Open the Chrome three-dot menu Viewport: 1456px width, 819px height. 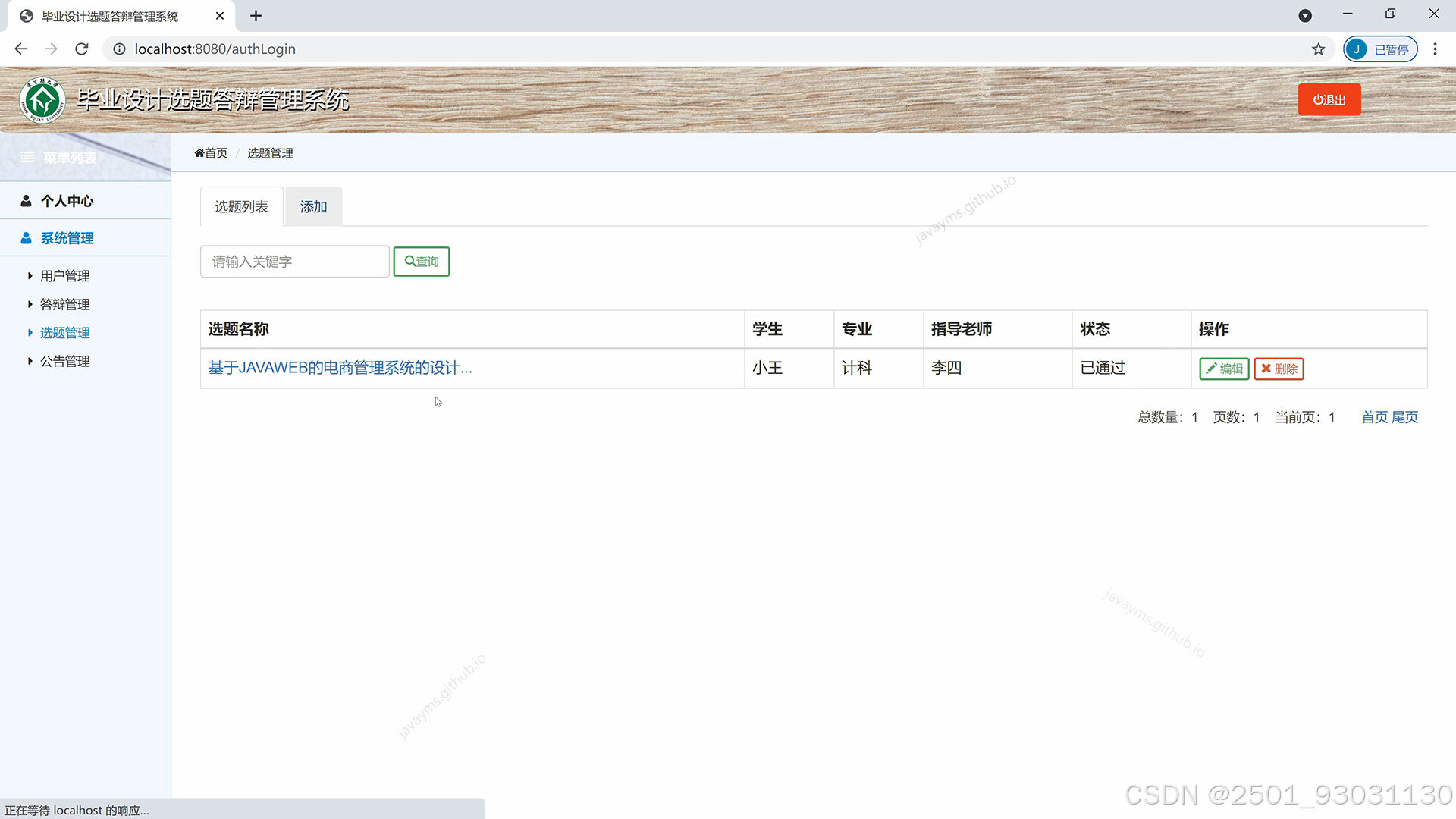point(1435,49)
